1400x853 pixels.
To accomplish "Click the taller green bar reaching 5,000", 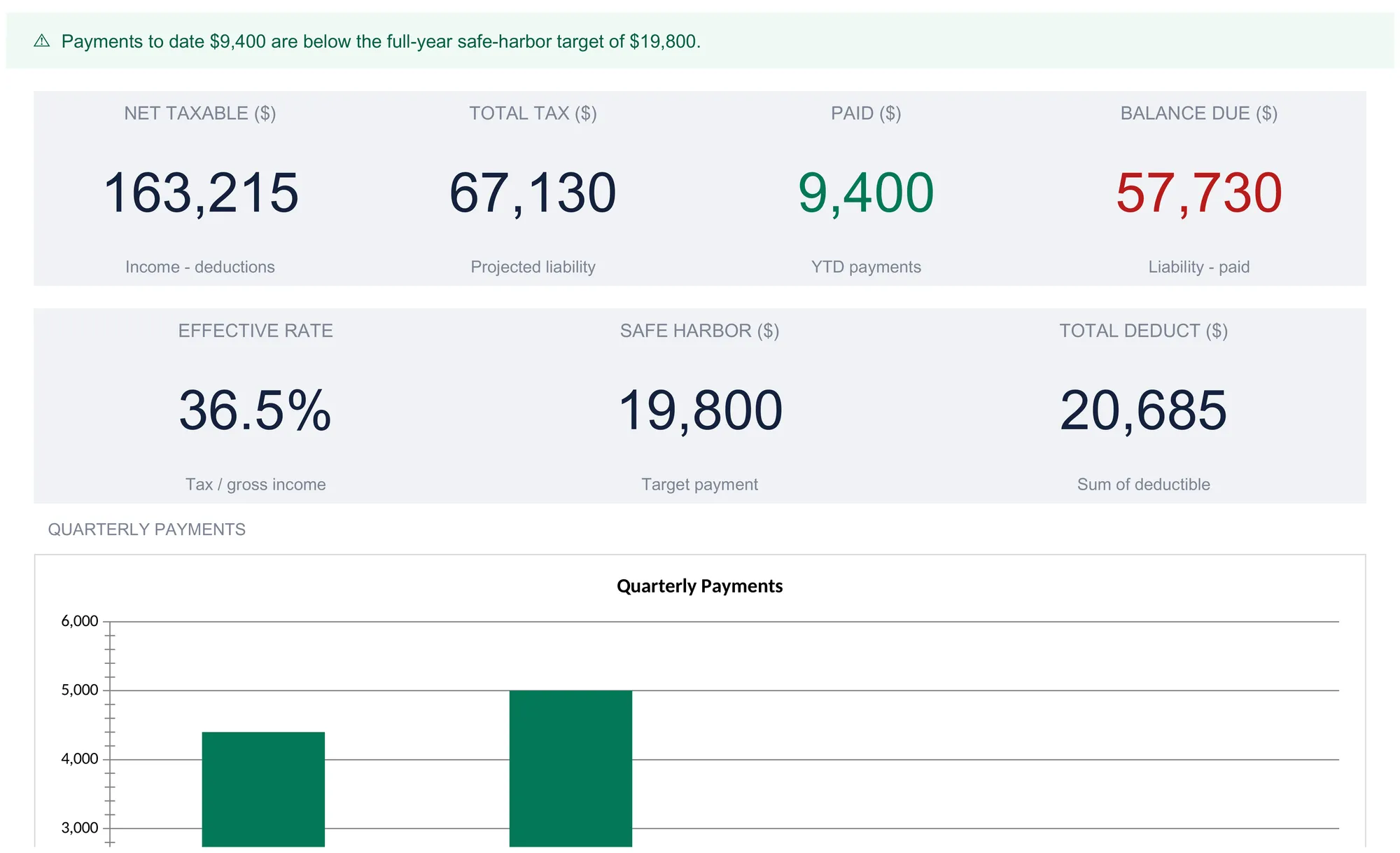I will point(570,768).
